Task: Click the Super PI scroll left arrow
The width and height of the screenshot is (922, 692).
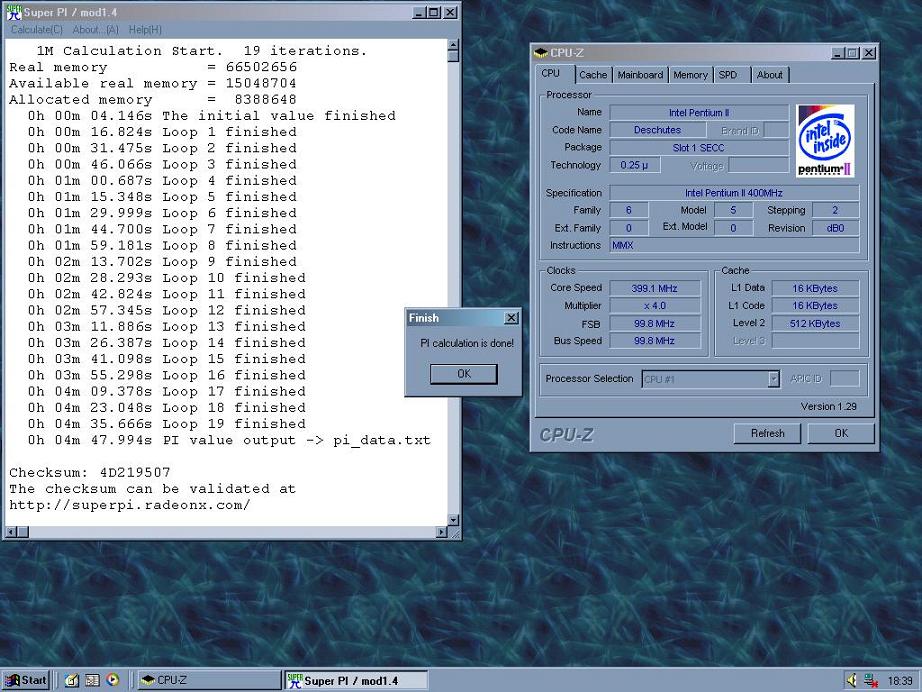Action: point(11,532)
